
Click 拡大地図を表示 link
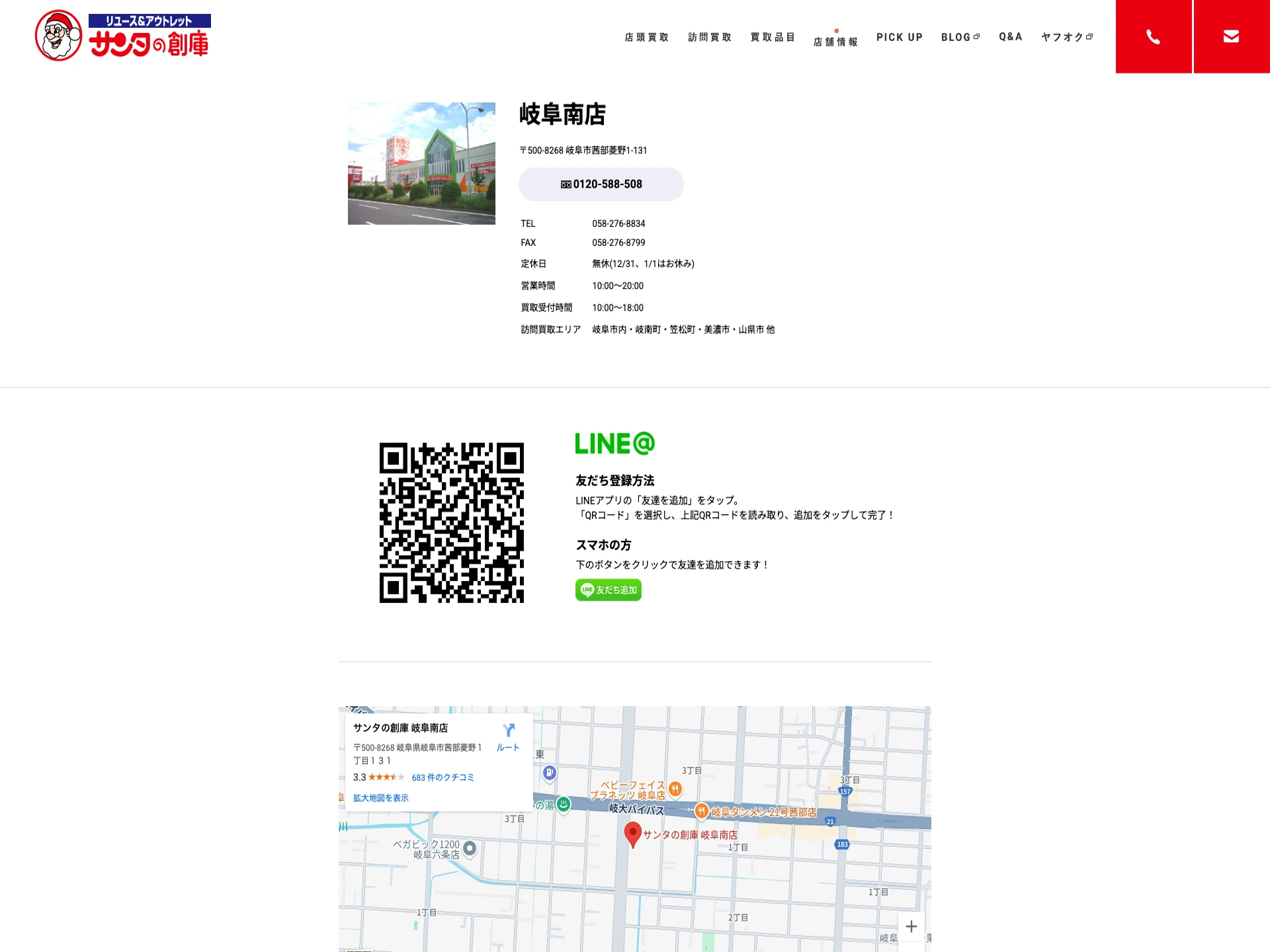coord(381,798)
